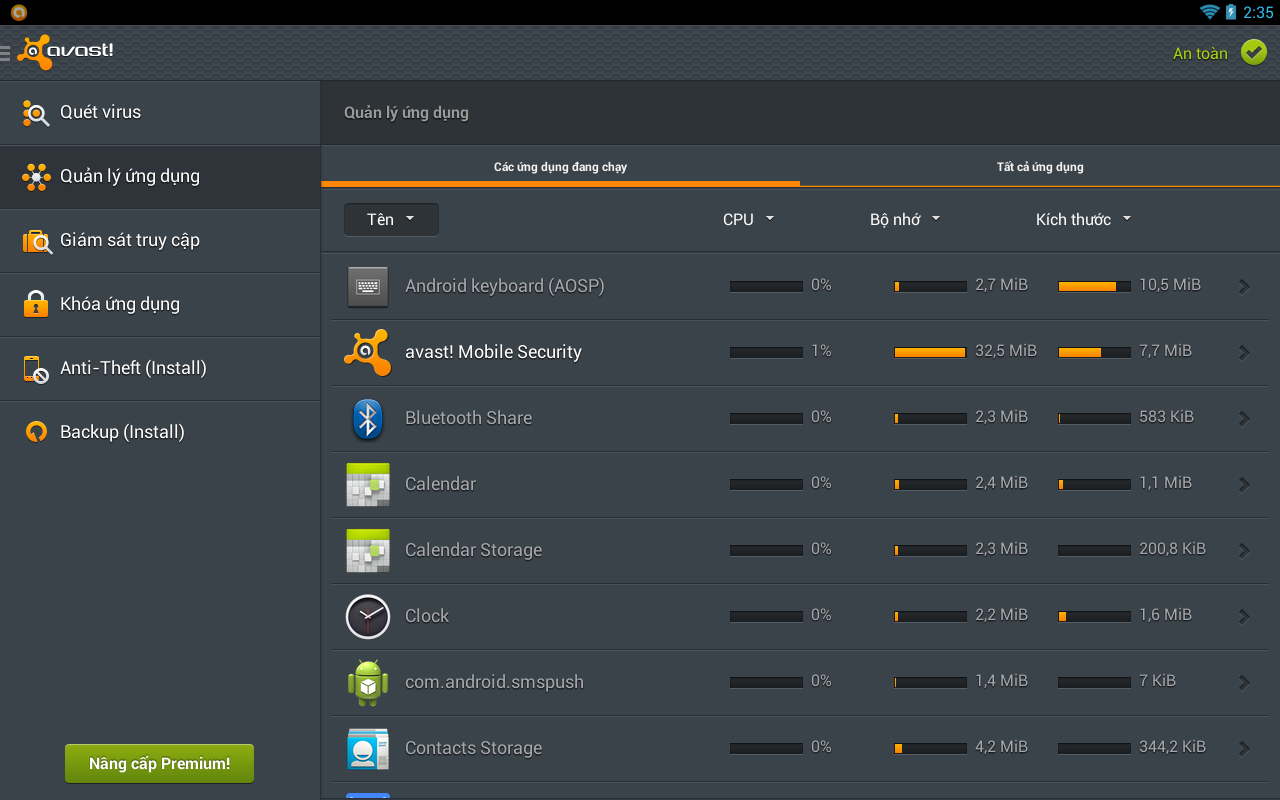This screenshot has height=800, width=1280.
Task: Click the Bluetooth Share app icon
Action: tap(367, 418)
